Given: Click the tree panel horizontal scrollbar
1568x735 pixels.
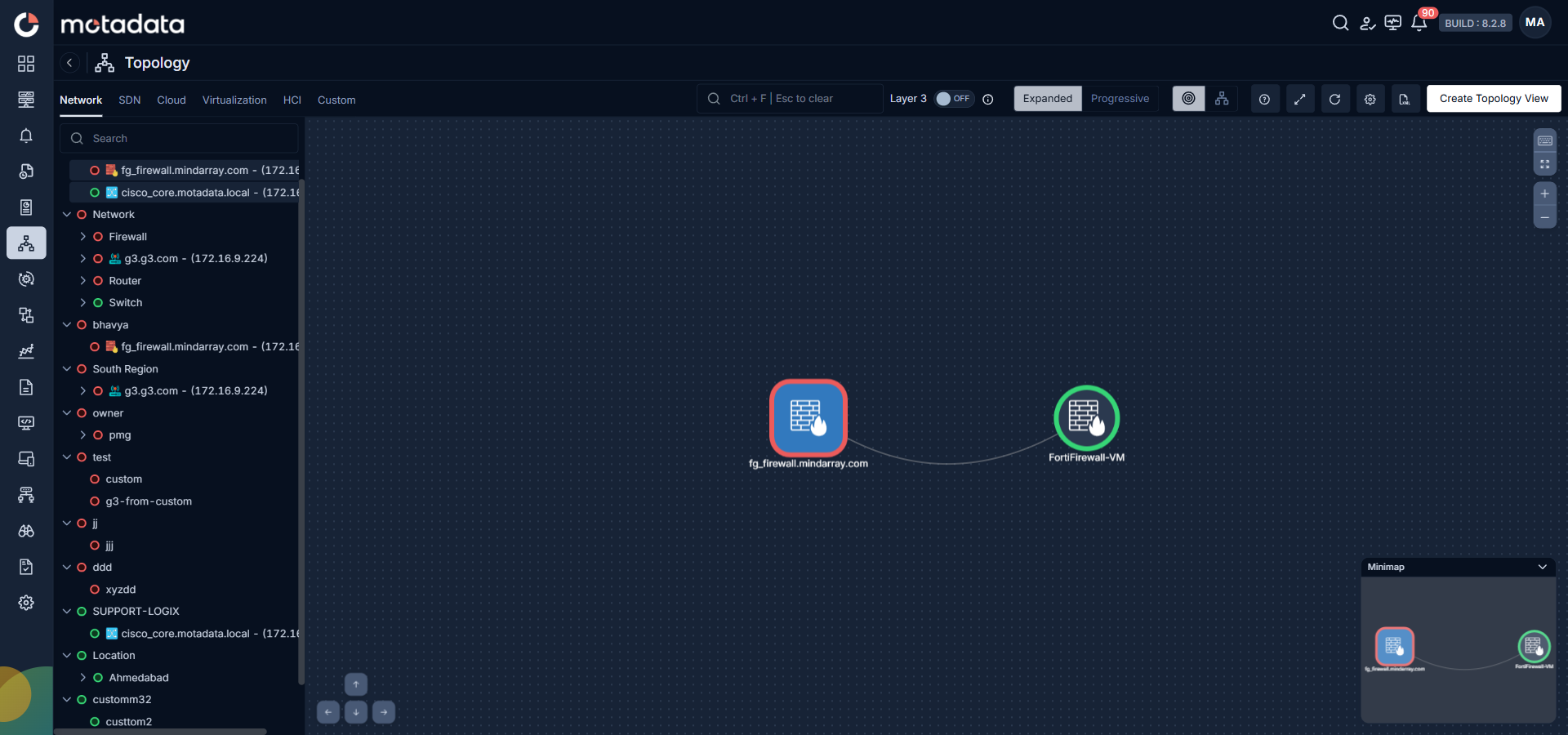Looking at the screenshot, I should (161, 732).
